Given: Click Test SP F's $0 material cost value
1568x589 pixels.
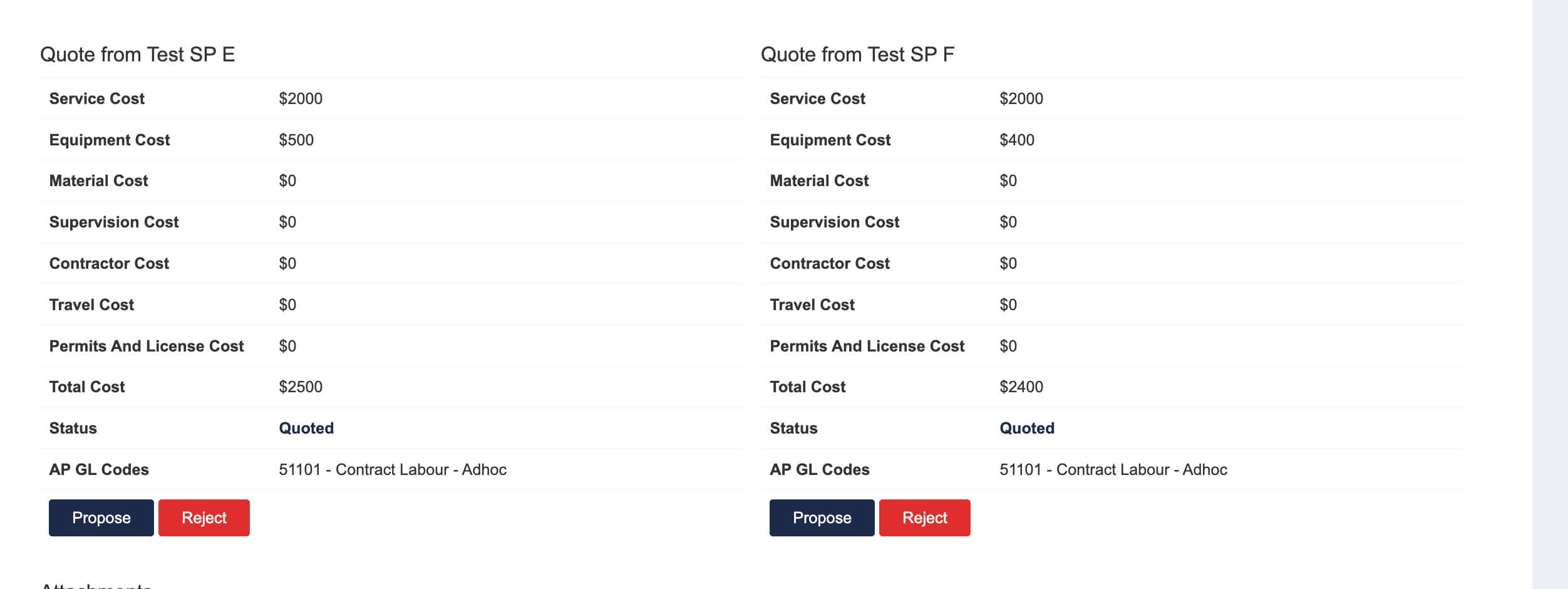Looking at the screenshot, I should point(1008,180).
